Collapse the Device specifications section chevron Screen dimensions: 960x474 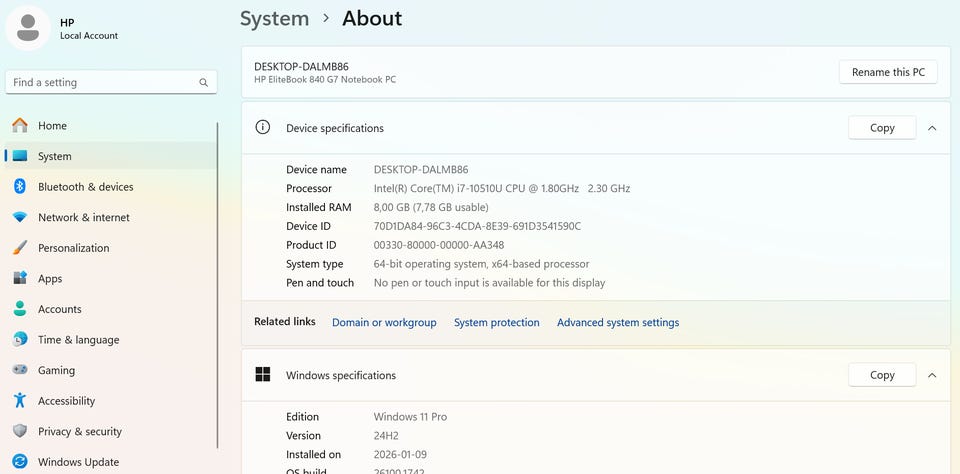pos(932,128)
